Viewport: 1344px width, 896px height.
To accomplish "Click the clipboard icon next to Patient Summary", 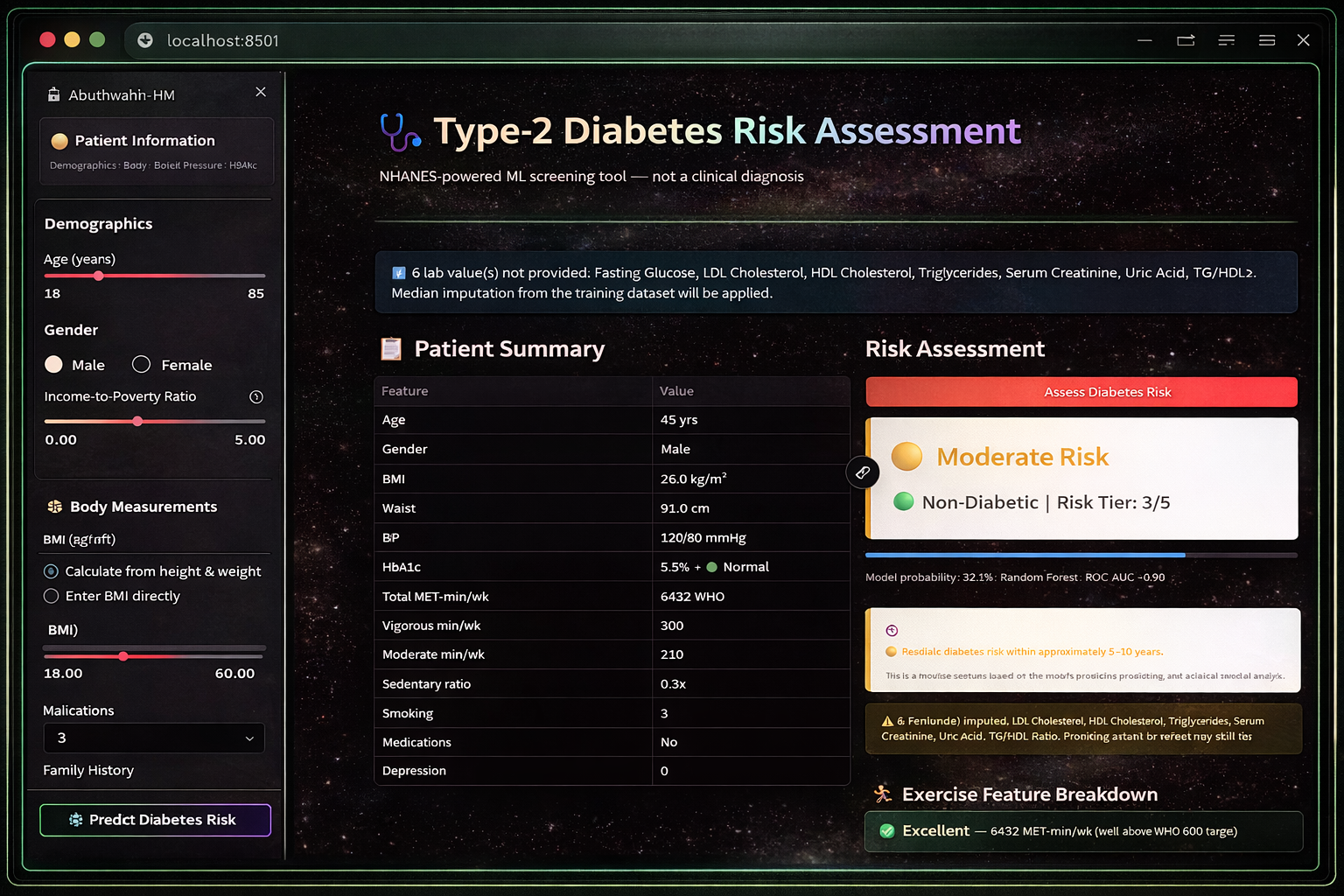I will [x=391, y=348].
